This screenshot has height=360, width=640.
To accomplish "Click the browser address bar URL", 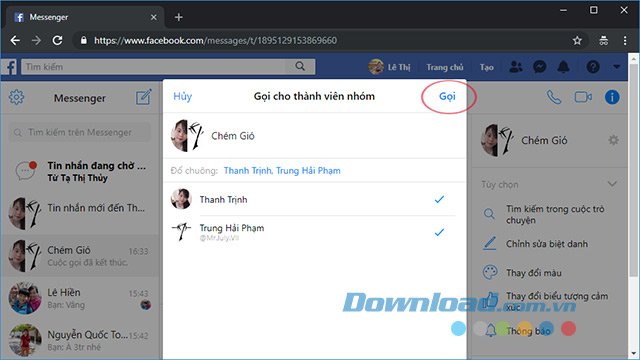I will 216,40.
